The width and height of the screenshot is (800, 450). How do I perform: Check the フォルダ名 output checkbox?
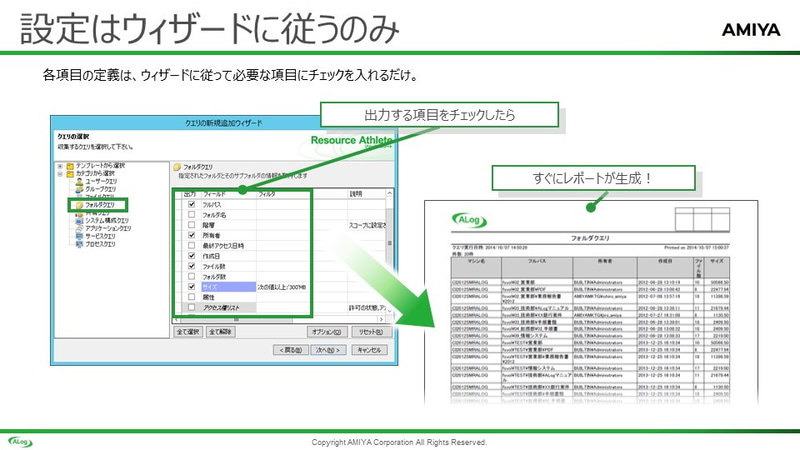tap(192, 214)
